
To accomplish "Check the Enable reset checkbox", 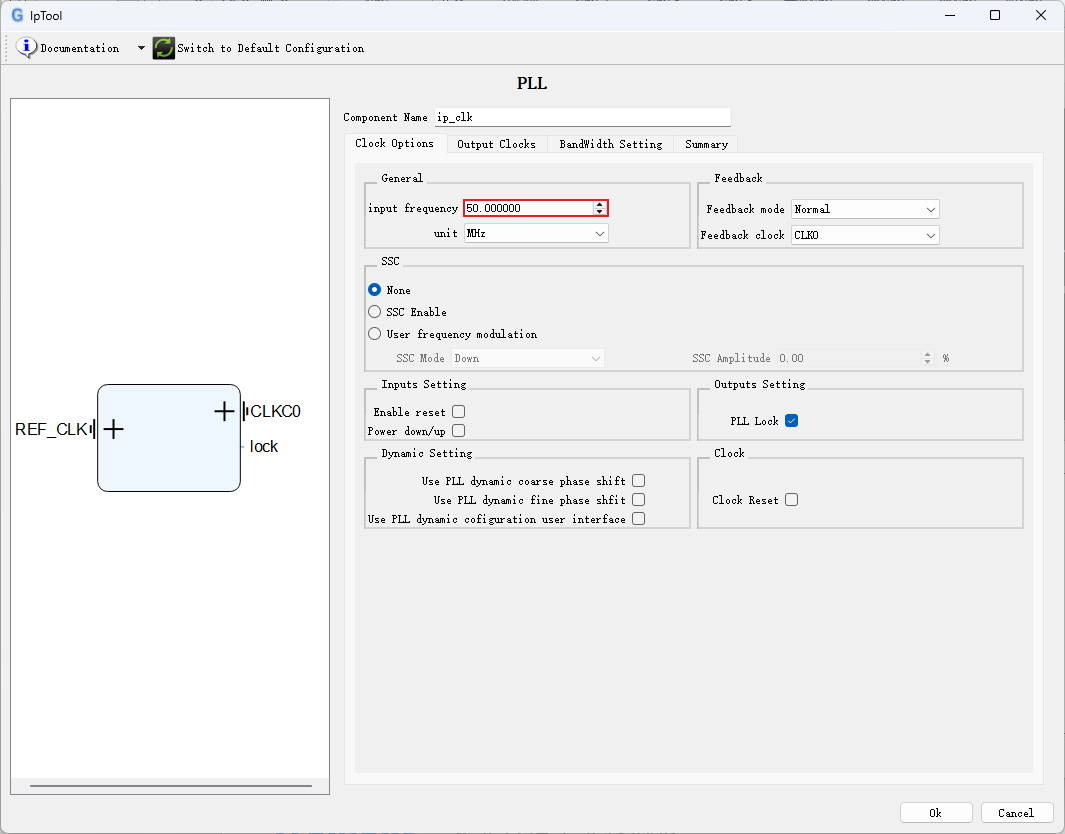I will [458, 412].
